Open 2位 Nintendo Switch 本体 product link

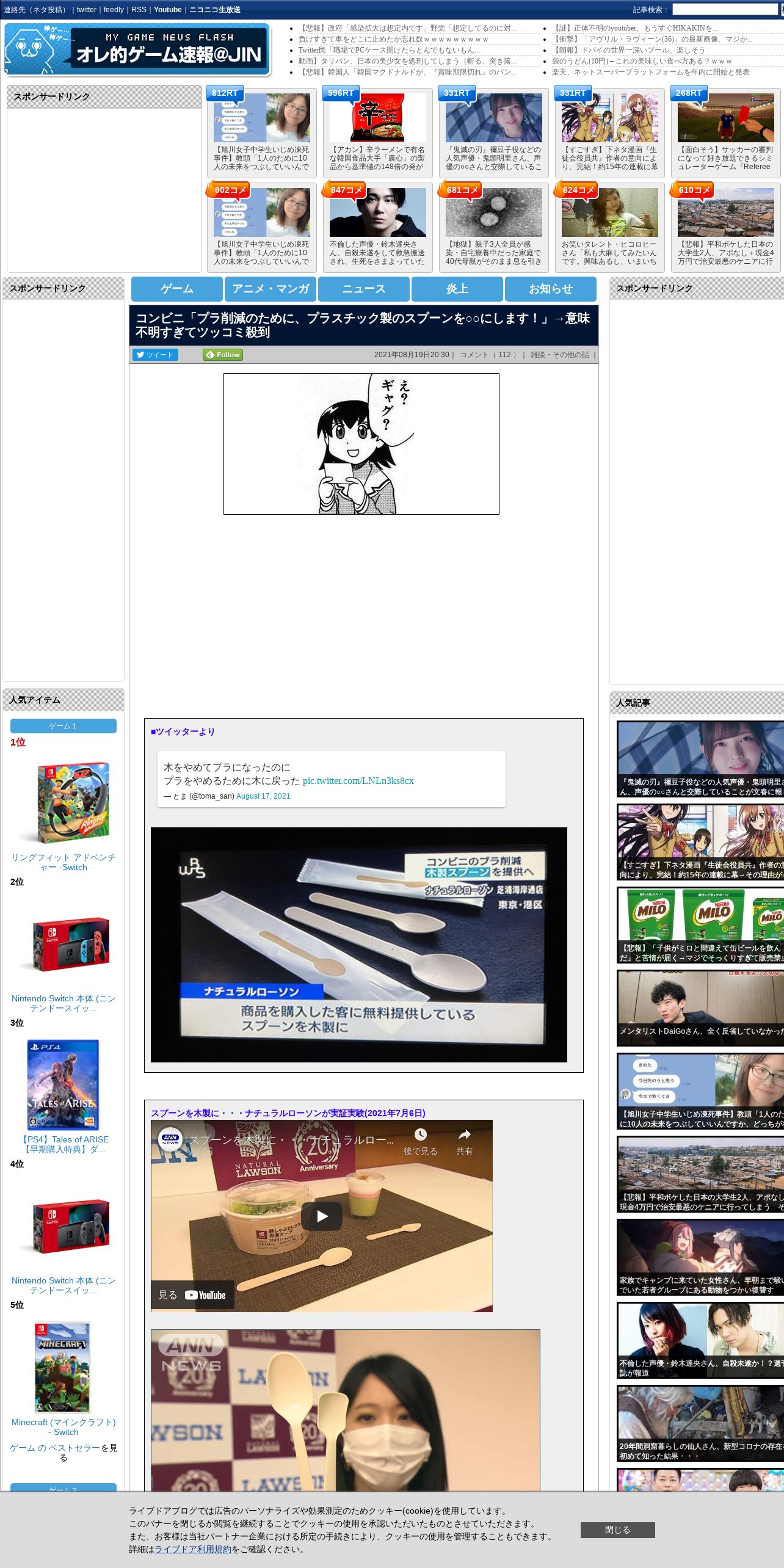tap(64, 1003)
